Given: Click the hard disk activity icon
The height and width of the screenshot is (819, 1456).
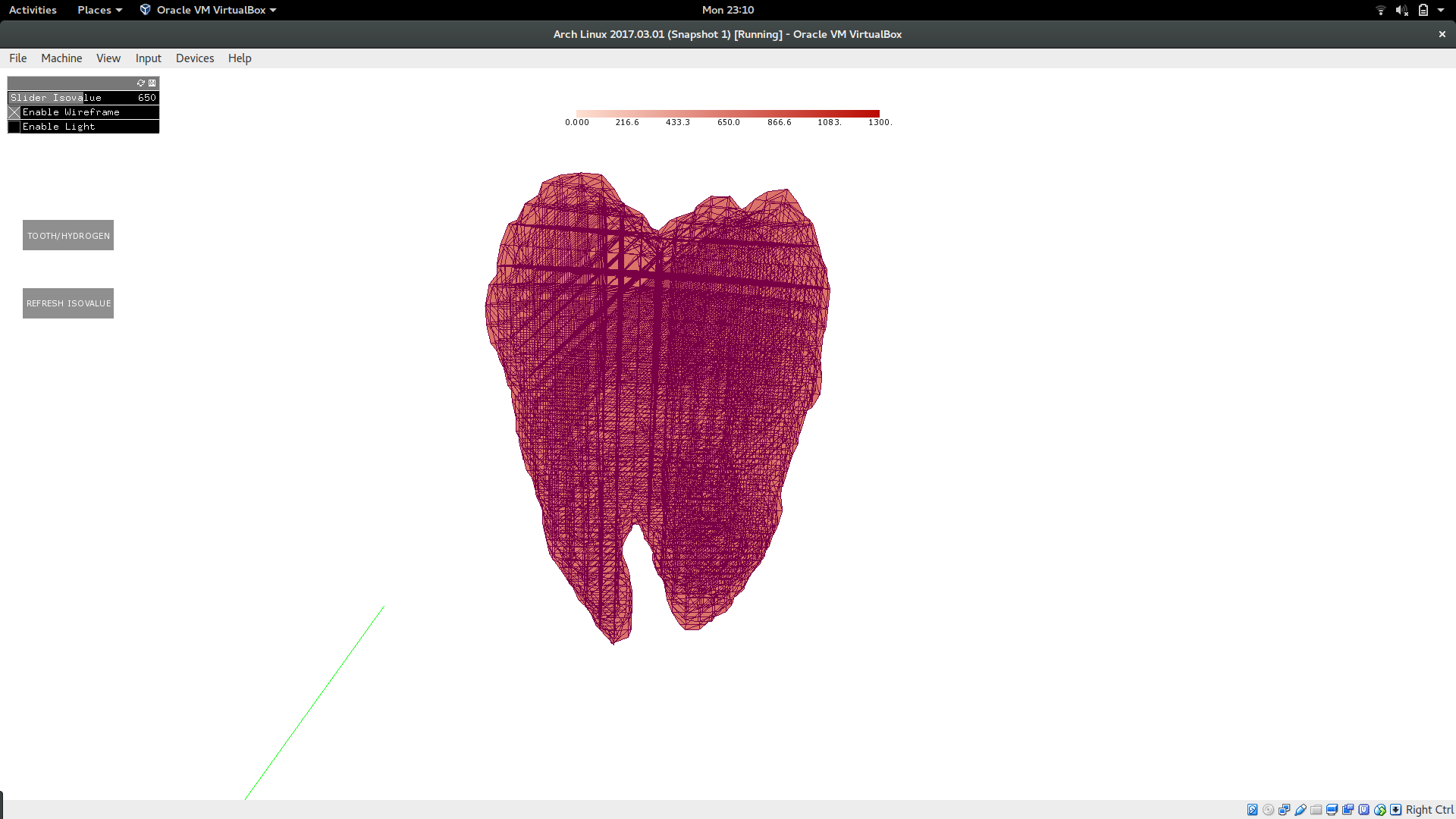Looking at the screenshot, I should pyautogui.click(x=1252, y=810).
